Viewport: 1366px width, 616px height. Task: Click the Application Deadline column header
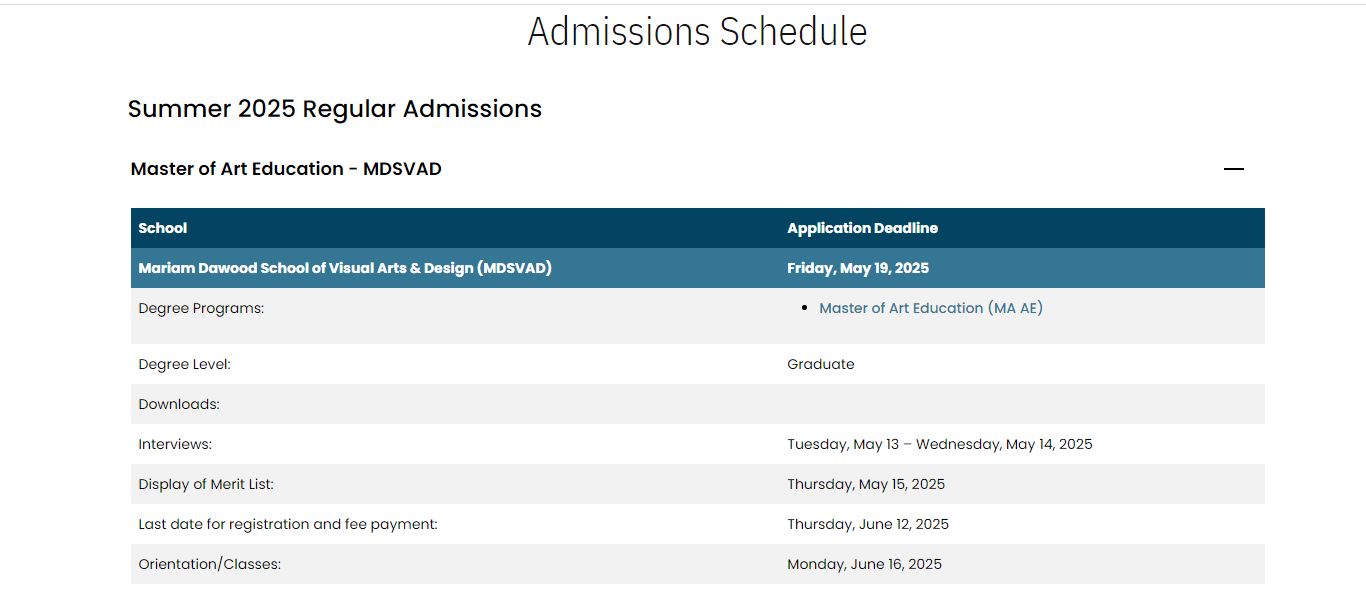862,228
